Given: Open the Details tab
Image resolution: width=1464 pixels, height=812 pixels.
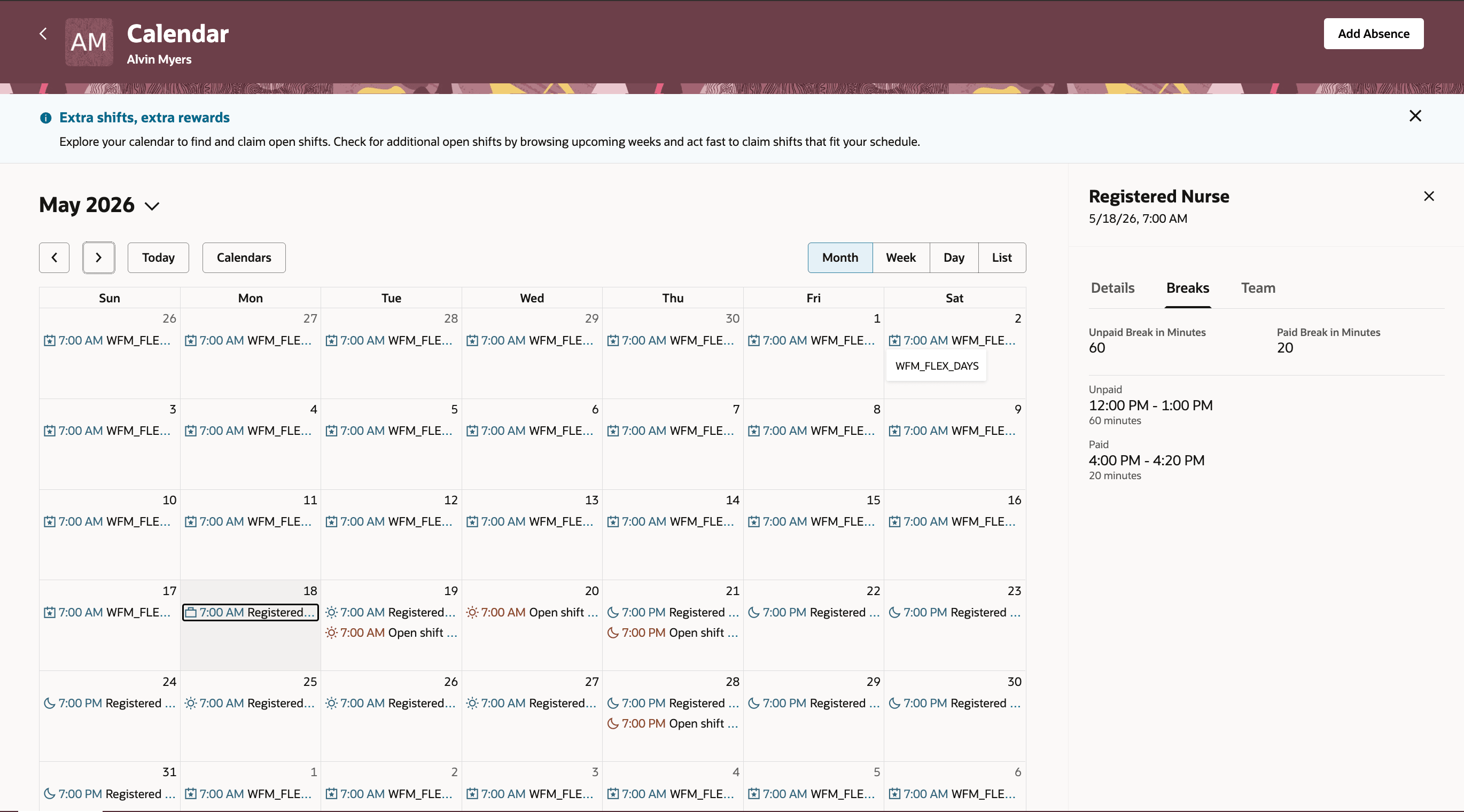Looking at the screenshot, I should (x=1112, y=288).
